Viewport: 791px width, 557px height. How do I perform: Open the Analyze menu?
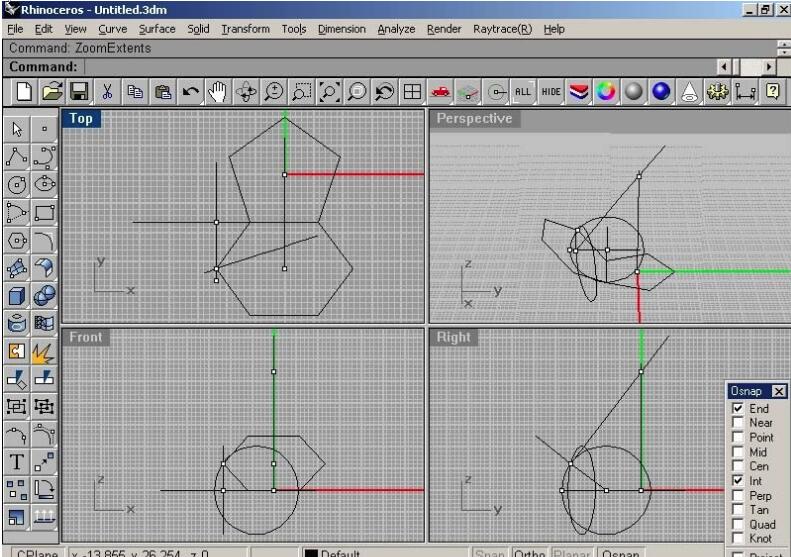coord(396,29)
